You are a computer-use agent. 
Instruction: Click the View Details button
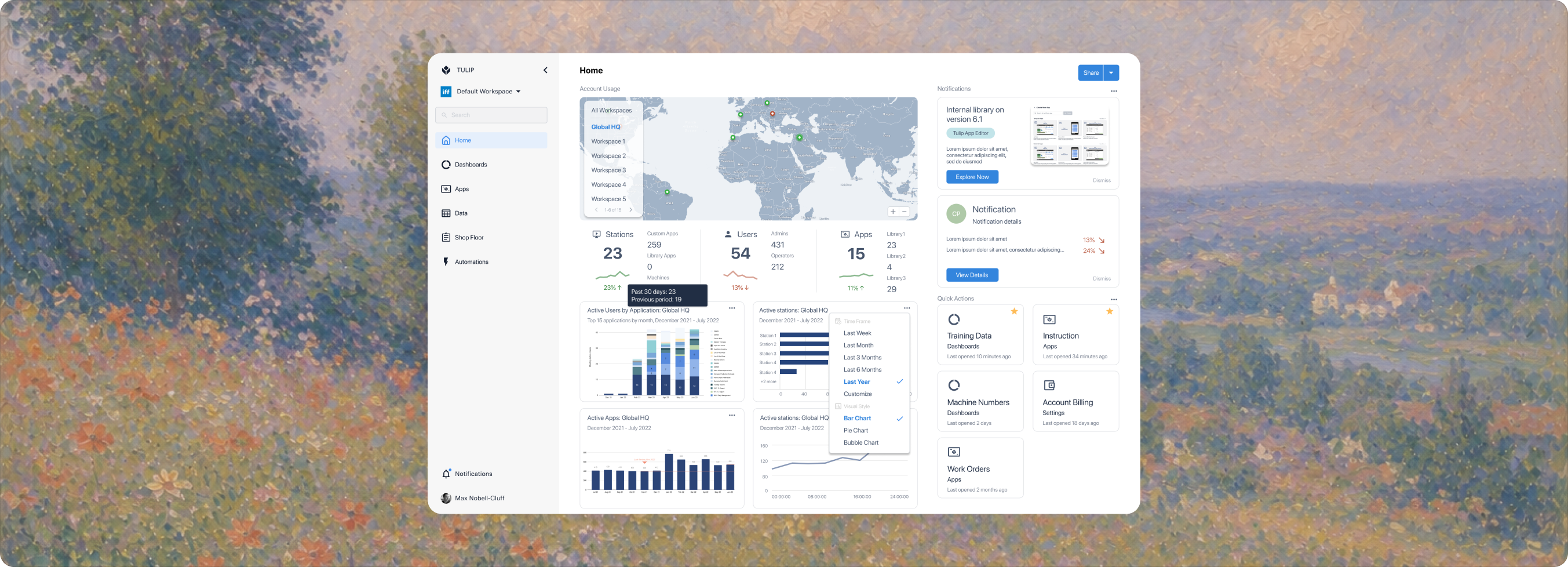(x=972, y=275)
